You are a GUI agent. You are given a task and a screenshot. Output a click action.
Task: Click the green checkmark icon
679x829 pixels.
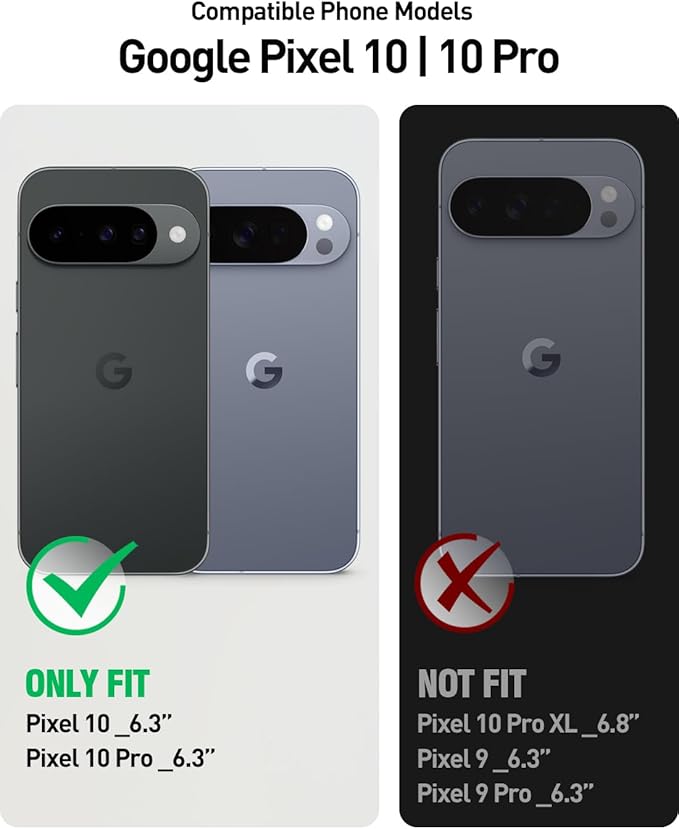click(x=79, y=584)
